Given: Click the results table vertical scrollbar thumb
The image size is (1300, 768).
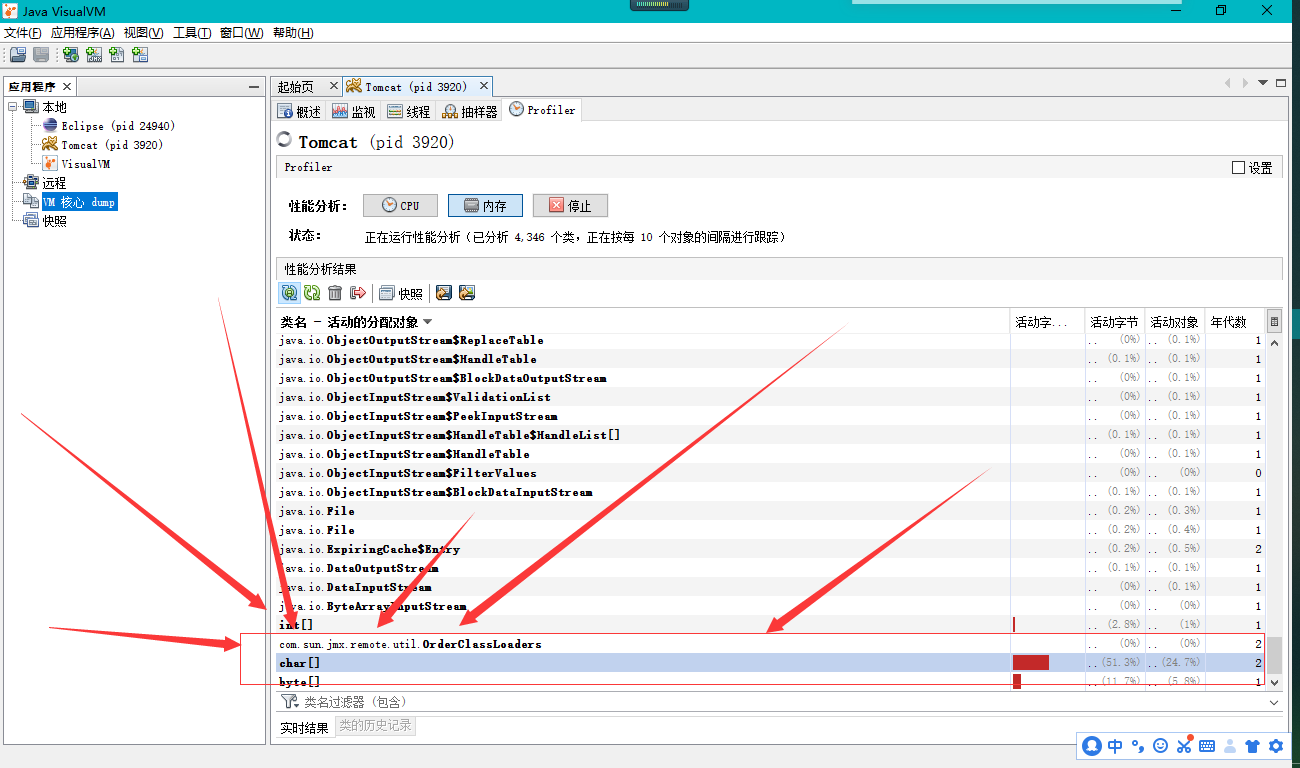Looking at the screenshot, I should [x=1274, y=655].
